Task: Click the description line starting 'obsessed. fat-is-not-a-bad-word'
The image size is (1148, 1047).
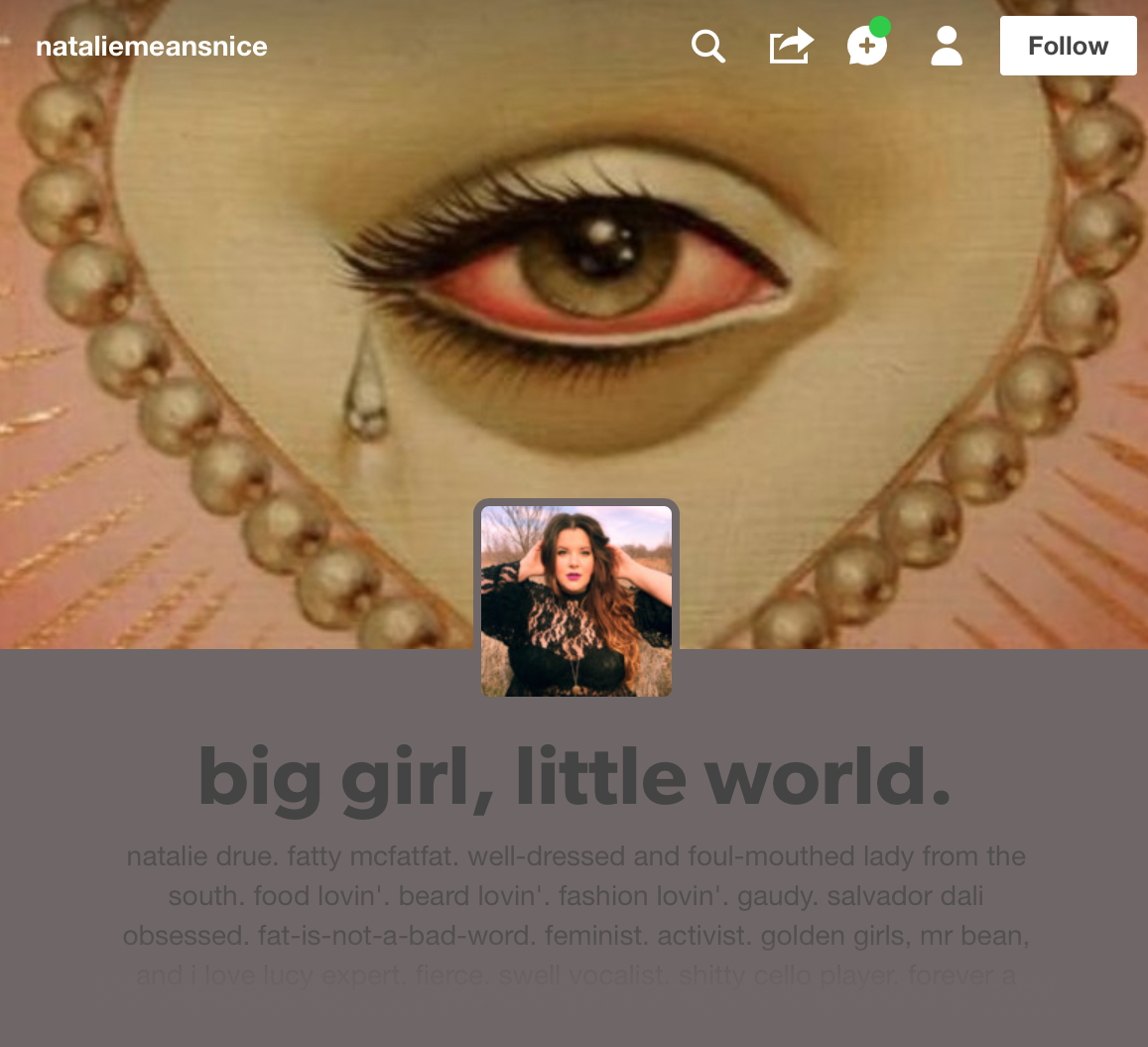Action: [x=575, y=935]
